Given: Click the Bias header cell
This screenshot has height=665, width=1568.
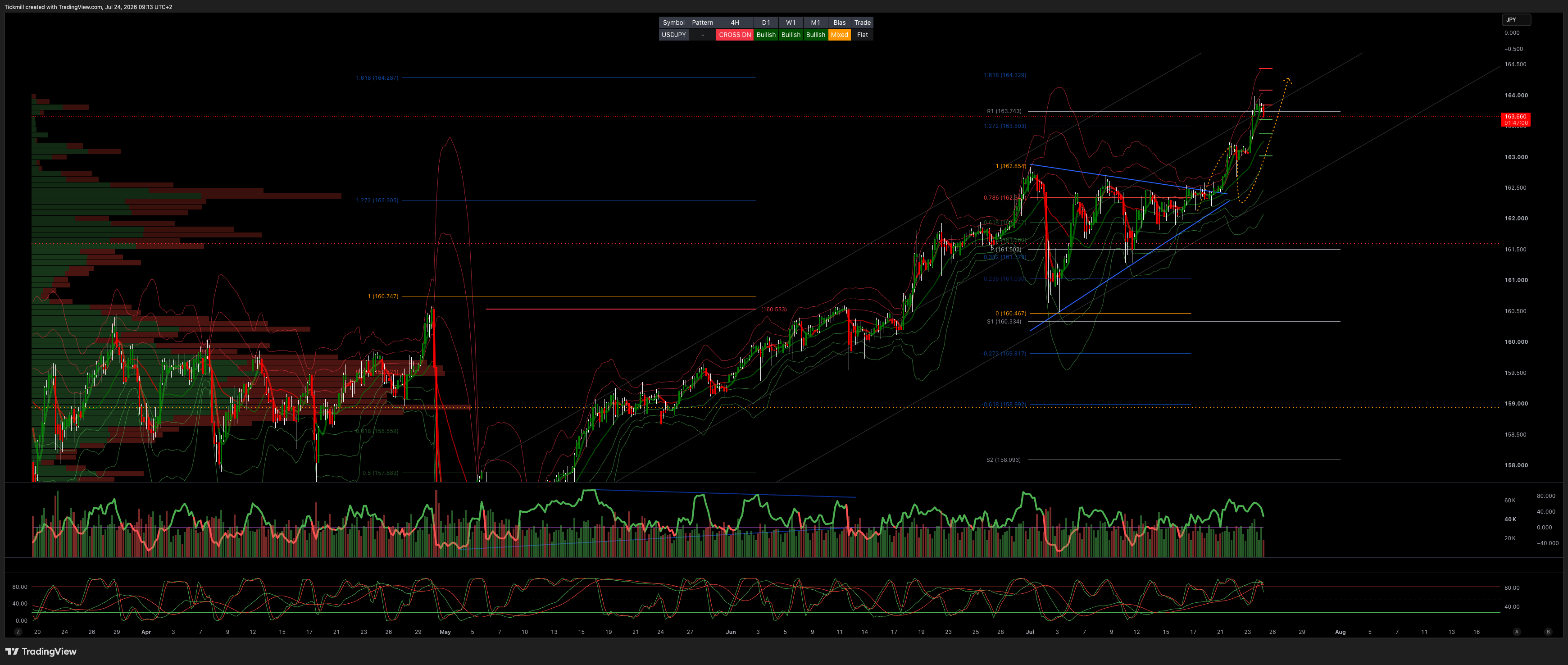Looking at the screenshot, I should click(x=839, y=23).
